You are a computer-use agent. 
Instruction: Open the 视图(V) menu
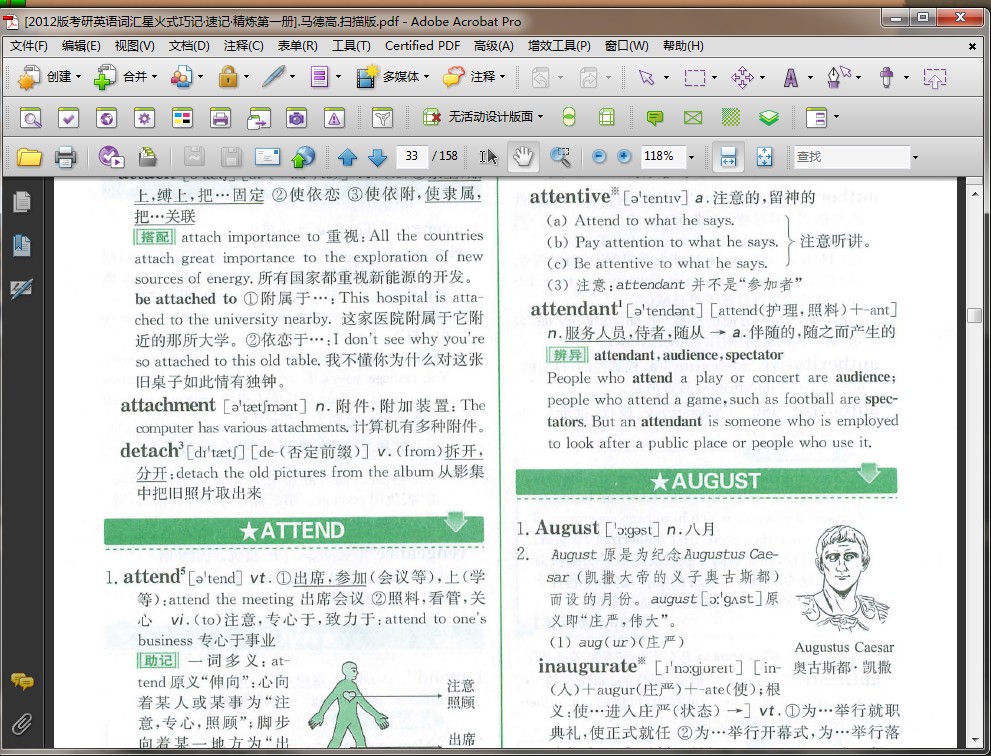pos(135,46)
